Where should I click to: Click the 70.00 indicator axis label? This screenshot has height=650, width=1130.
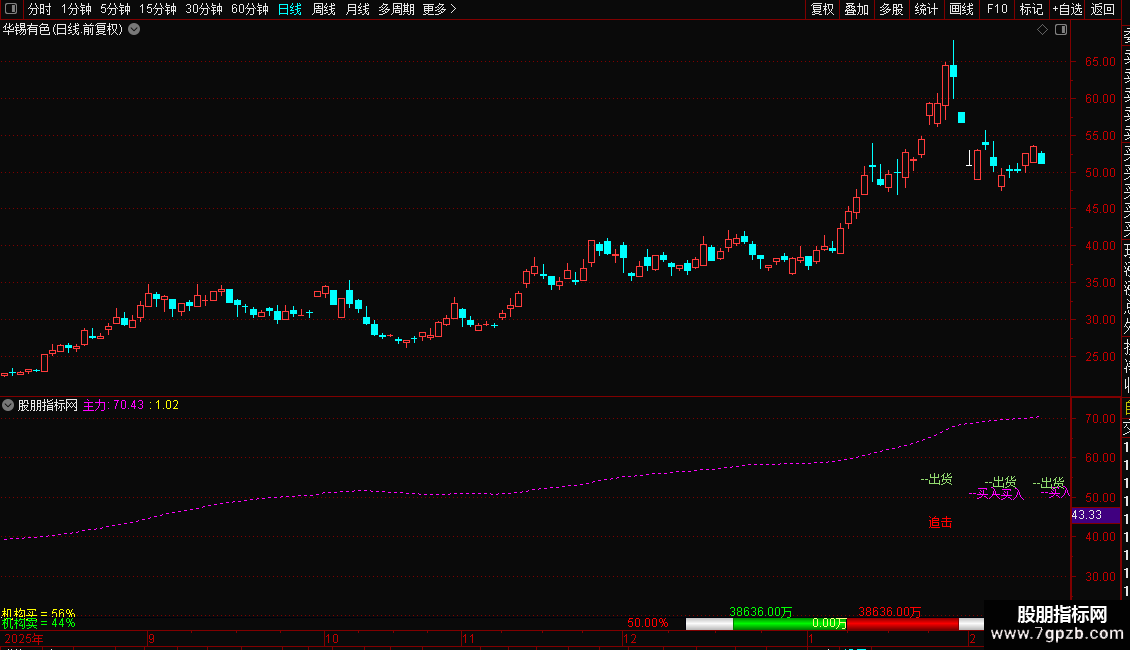click(1100, 419)
